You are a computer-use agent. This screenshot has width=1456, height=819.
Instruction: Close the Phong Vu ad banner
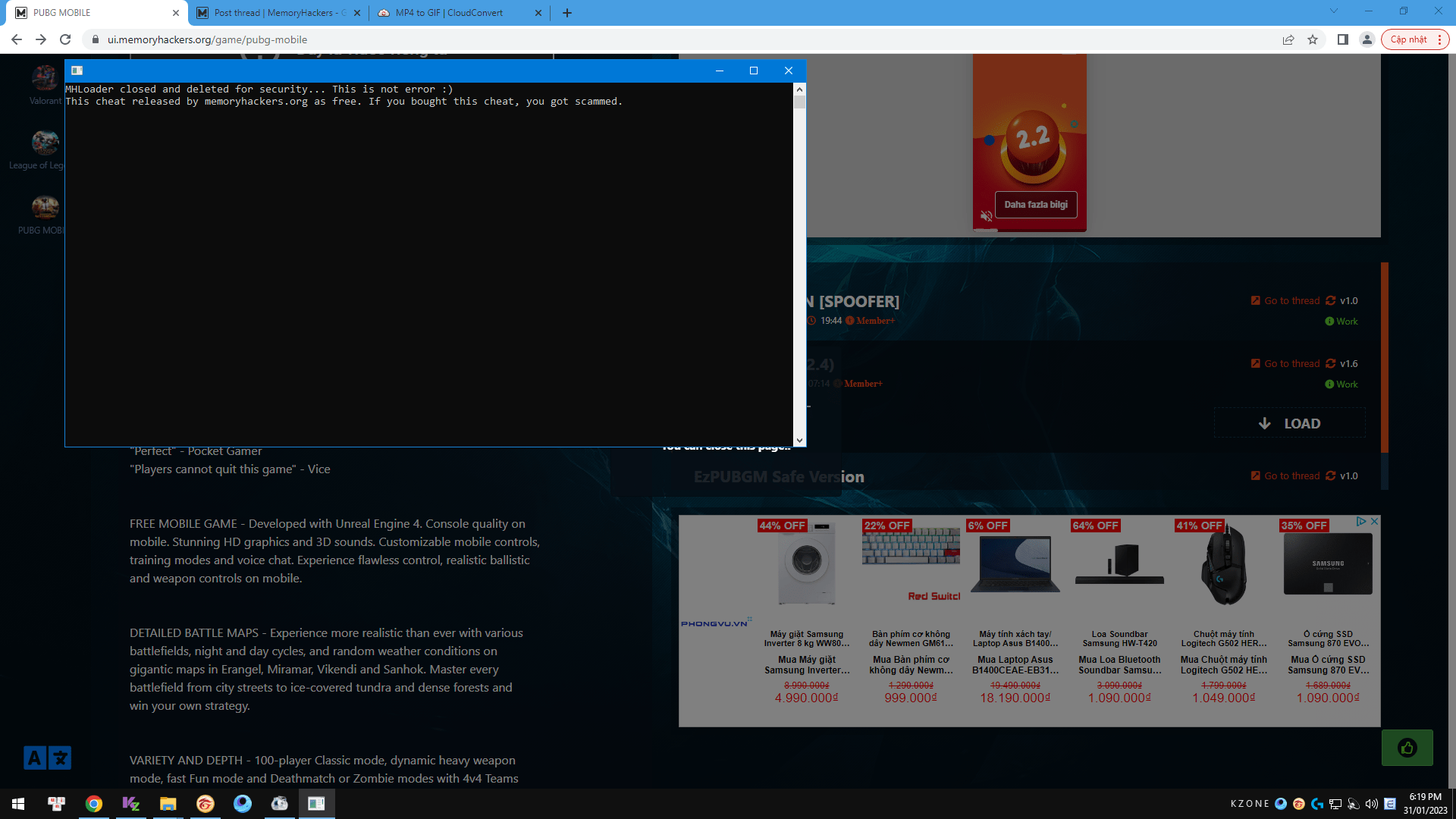(x=1374, y=522)
